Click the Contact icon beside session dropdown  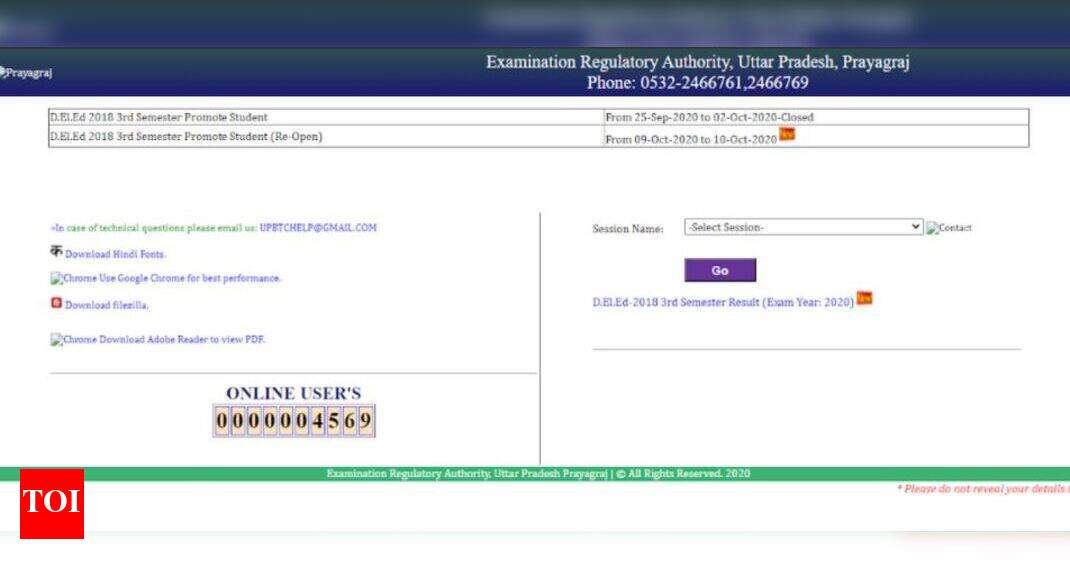point(935,228)
